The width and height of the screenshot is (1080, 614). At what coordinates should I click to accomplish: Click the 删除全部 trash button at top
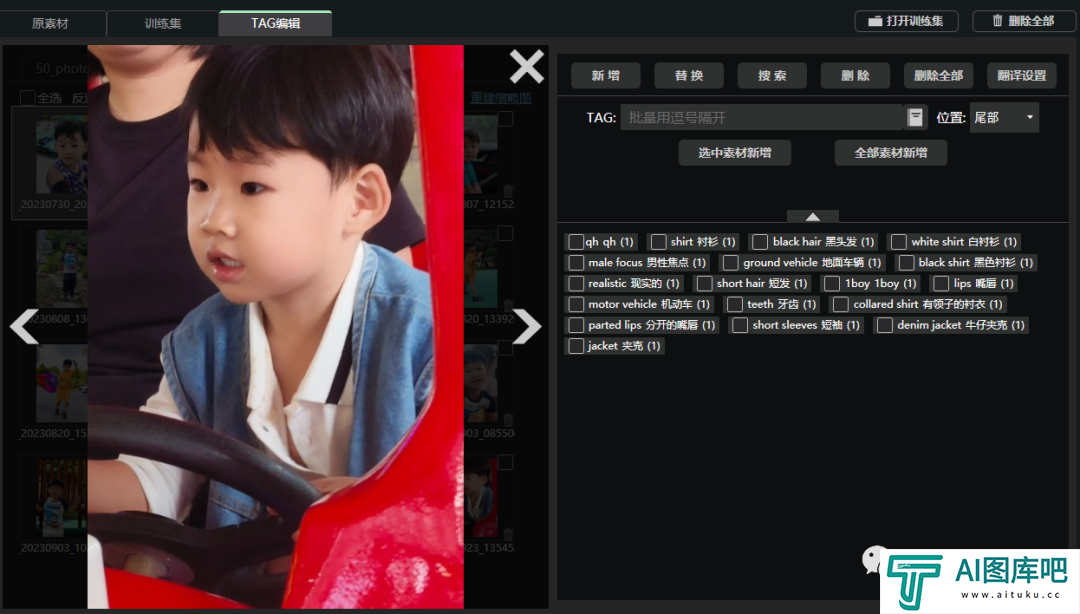tap(1024, 21)
